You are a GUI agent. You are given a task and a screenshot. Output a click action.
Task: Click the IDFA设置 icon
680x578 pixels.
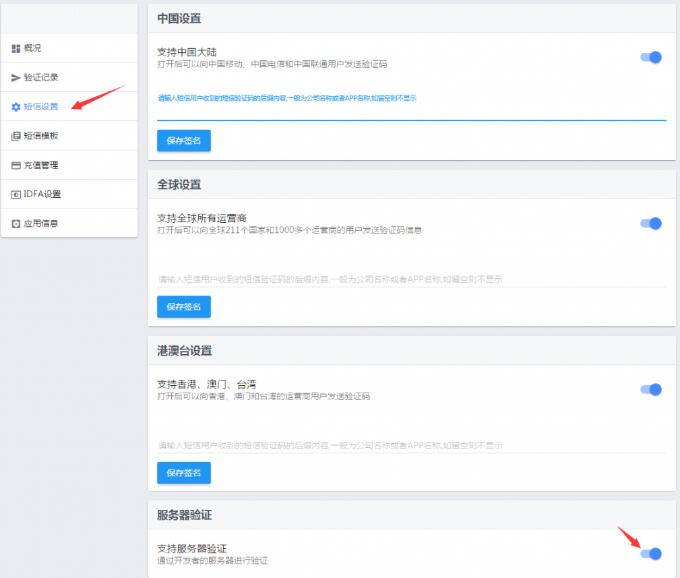pyautogui.click(x=16, y=195)
